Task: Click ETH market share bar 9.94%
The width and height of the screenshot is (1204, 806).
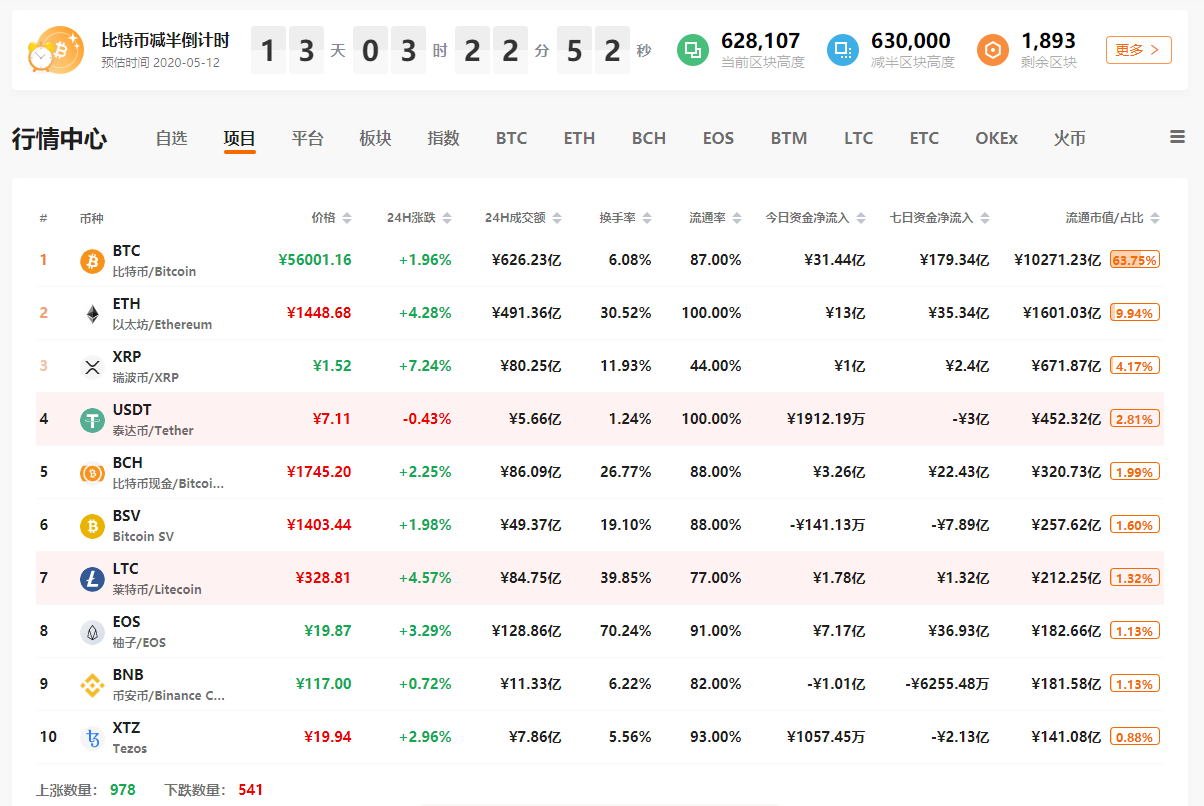Action: [1135, 313]
